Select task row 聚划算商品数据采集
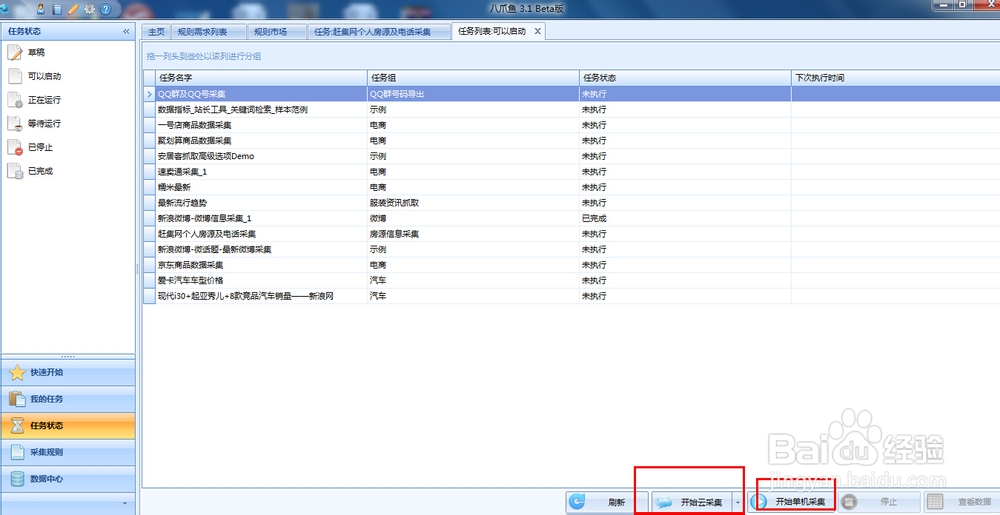Viewport: 1000px width, 515px height. [x=571, y=141]
